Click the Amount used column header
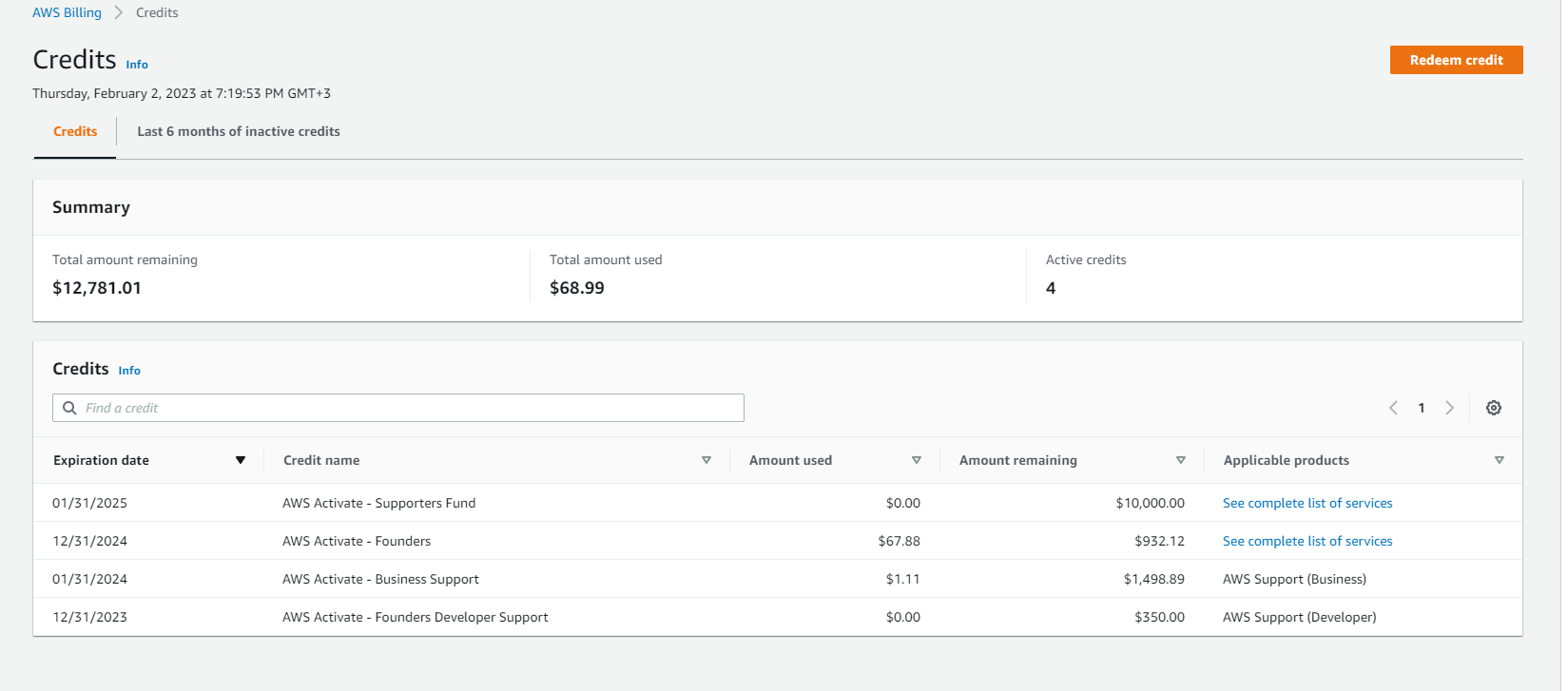The width and height of the screenshot is (1568, 691). [790, 460]
